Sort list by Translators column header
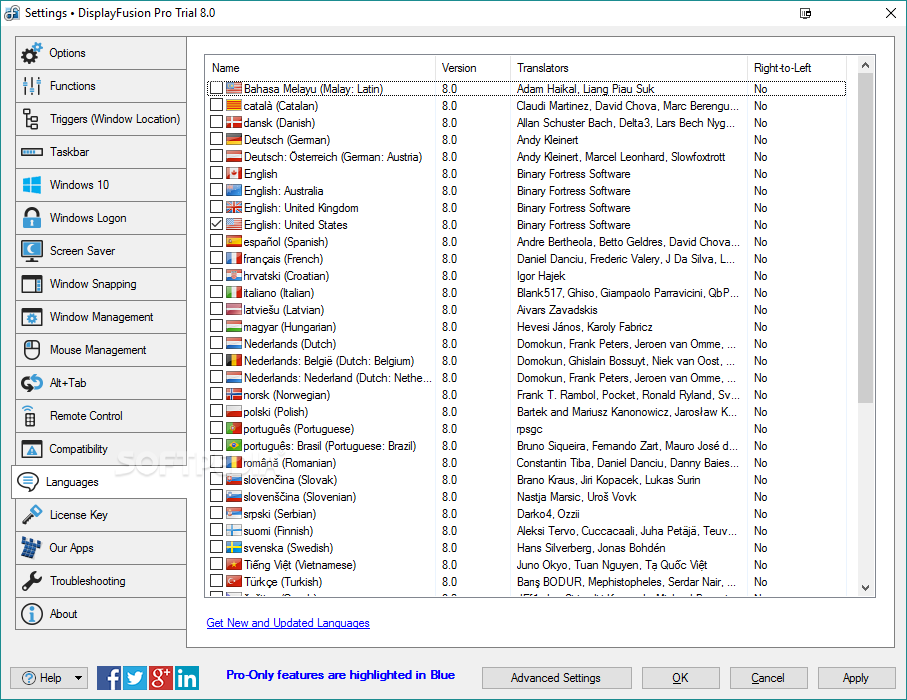 pyautogui.click(x=629, y=68)
